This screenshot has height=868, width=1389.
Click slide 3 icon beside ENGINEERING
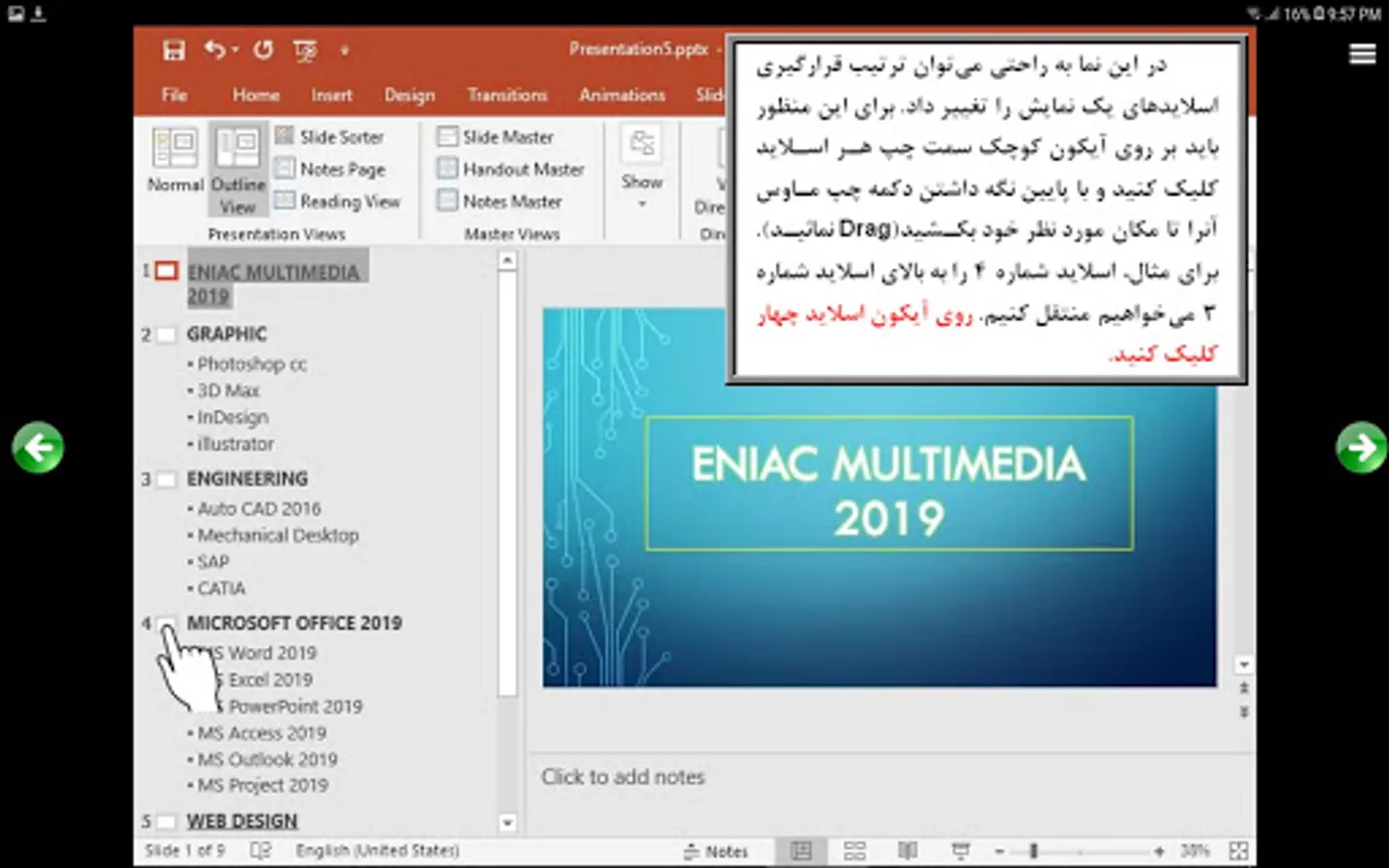pyautogui.click(x=167, y=479)
